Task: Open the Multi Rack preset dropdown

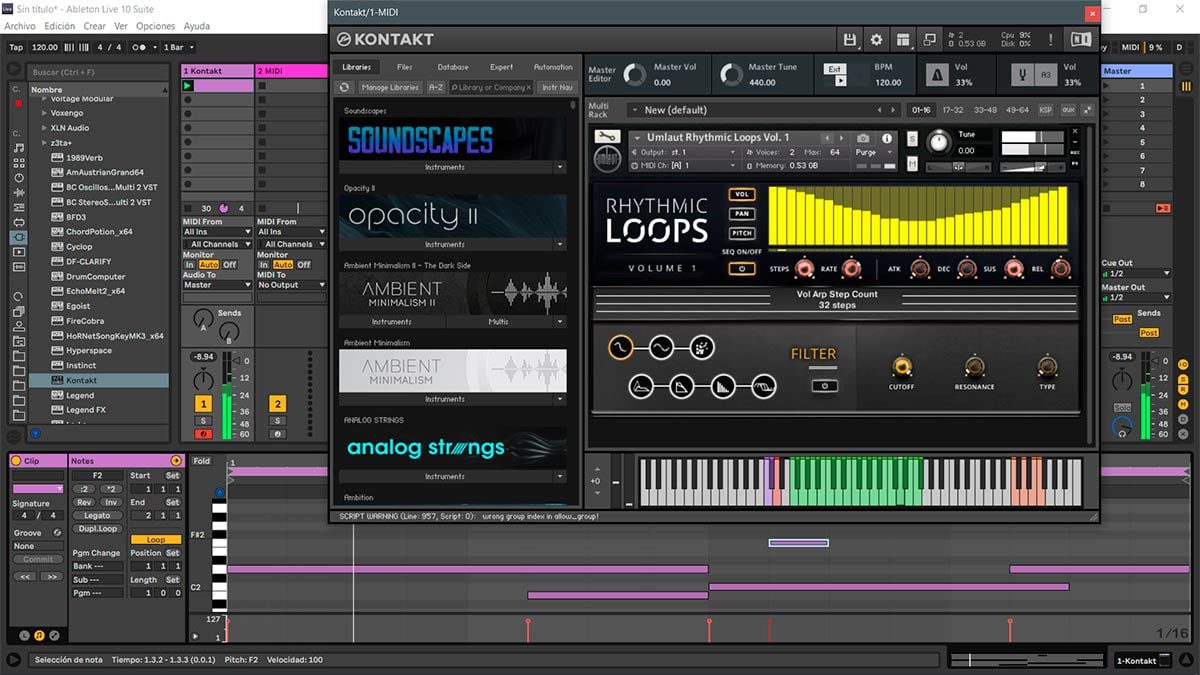Action: [x=765, y=110]
